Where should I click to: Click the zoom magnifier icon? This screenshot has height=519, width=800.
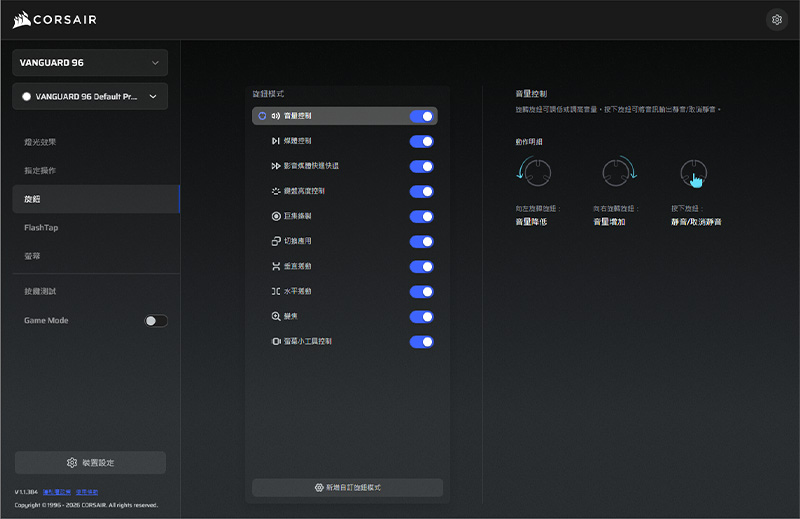275,317
